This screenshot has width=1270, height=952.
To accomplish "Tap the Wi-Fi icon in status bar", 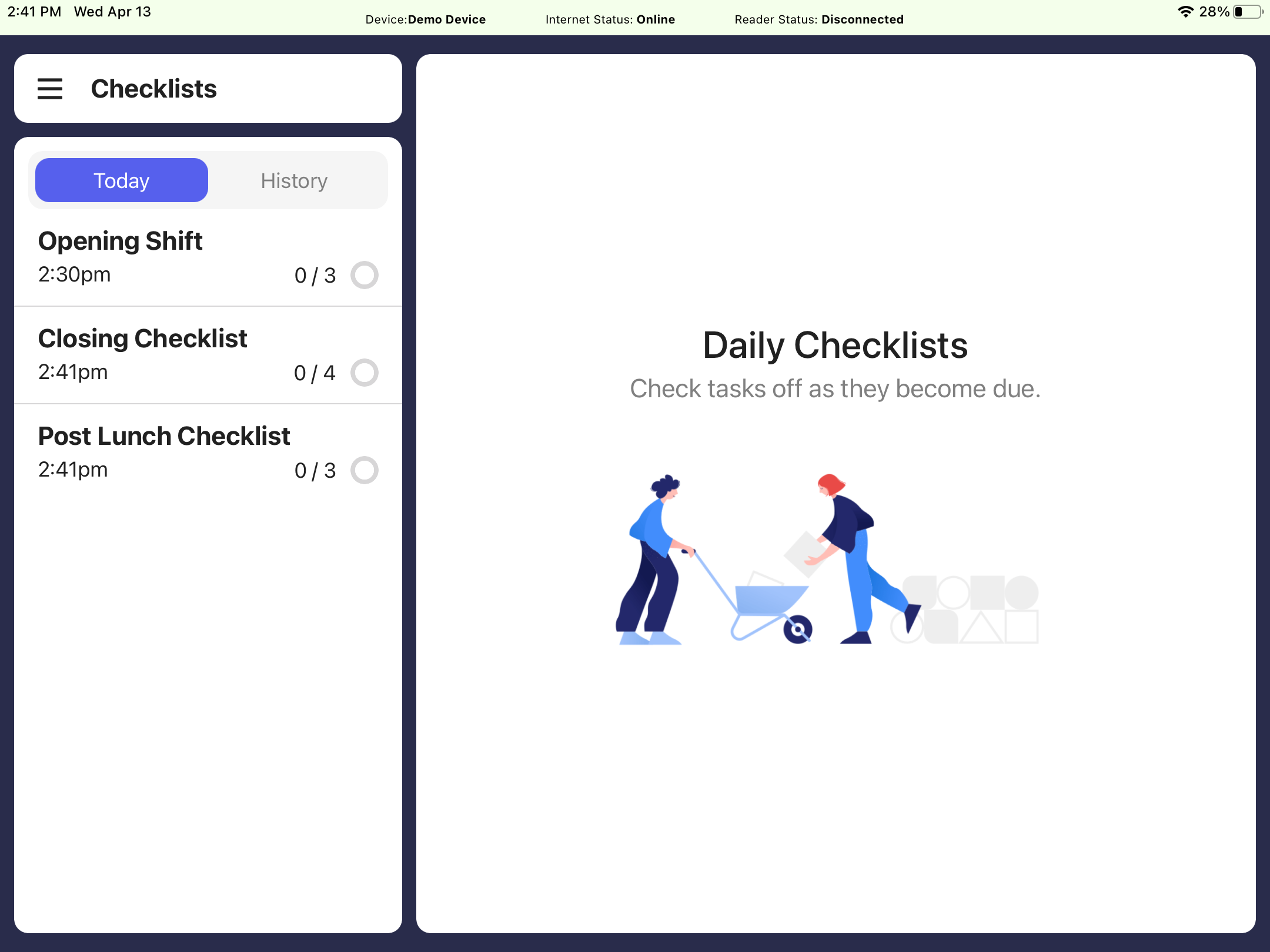I will [1185, 12].
